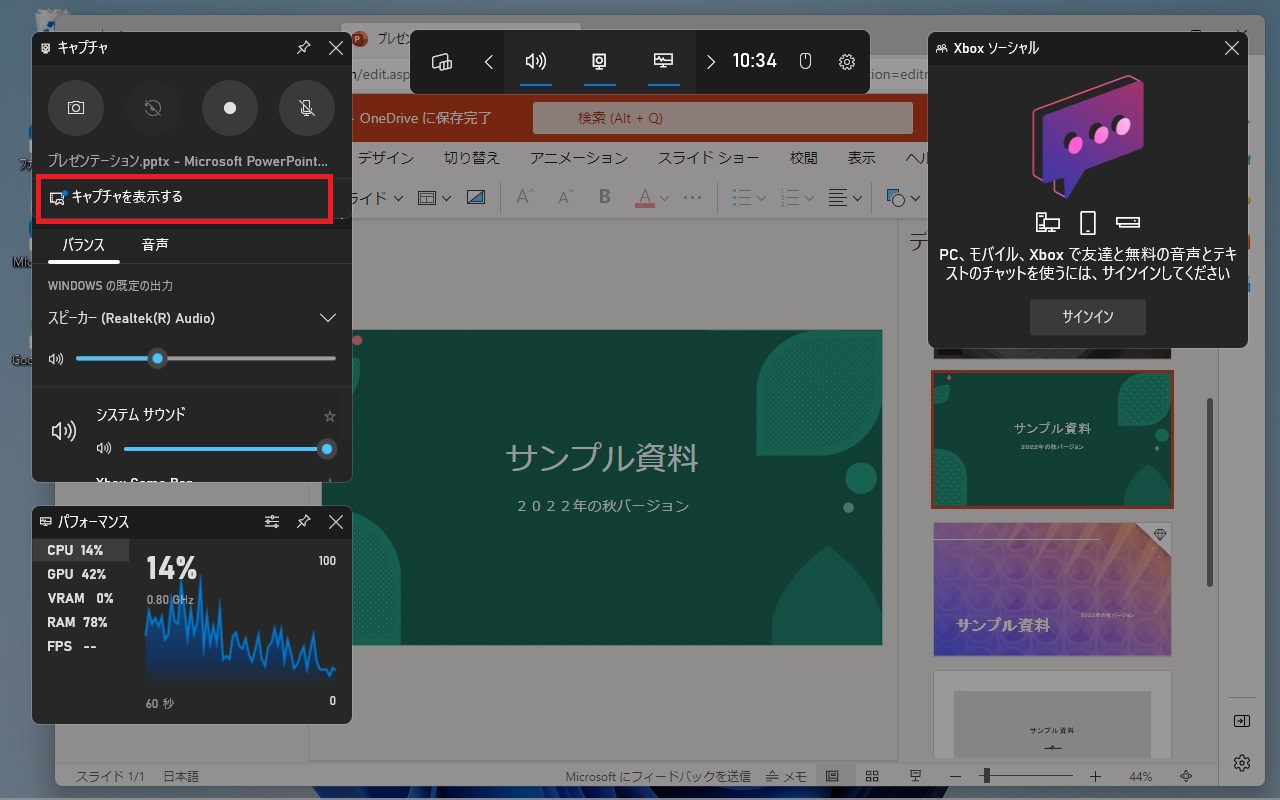This screenshot has height=800, width=1280.
Task: Open Game Bar settings gear
Action: 847,62
